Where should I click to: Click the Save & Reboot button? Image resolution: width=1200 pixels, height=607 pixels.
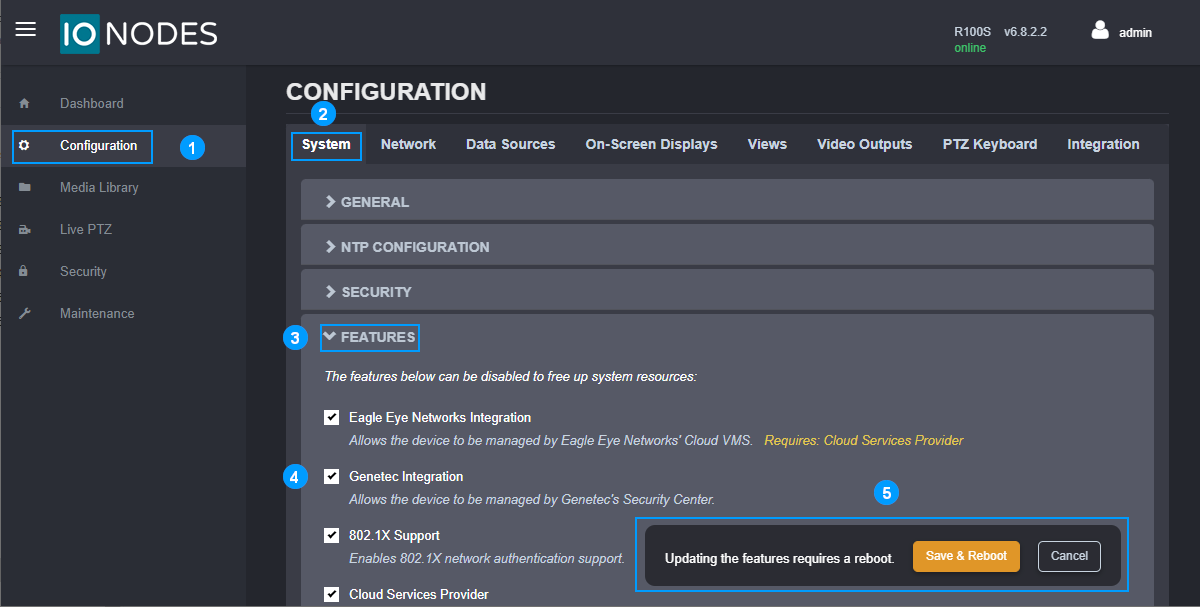coord(966,556)
